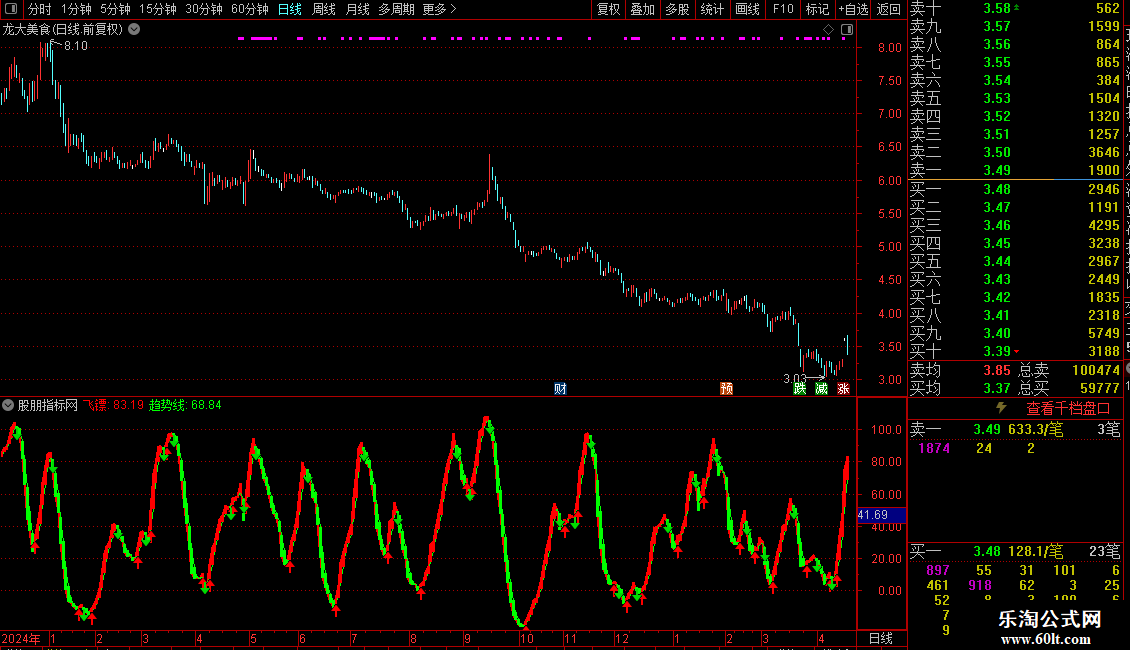Click the 财 financial report marker
Viewport: 1130px width, 650px height.
point(560,388)
